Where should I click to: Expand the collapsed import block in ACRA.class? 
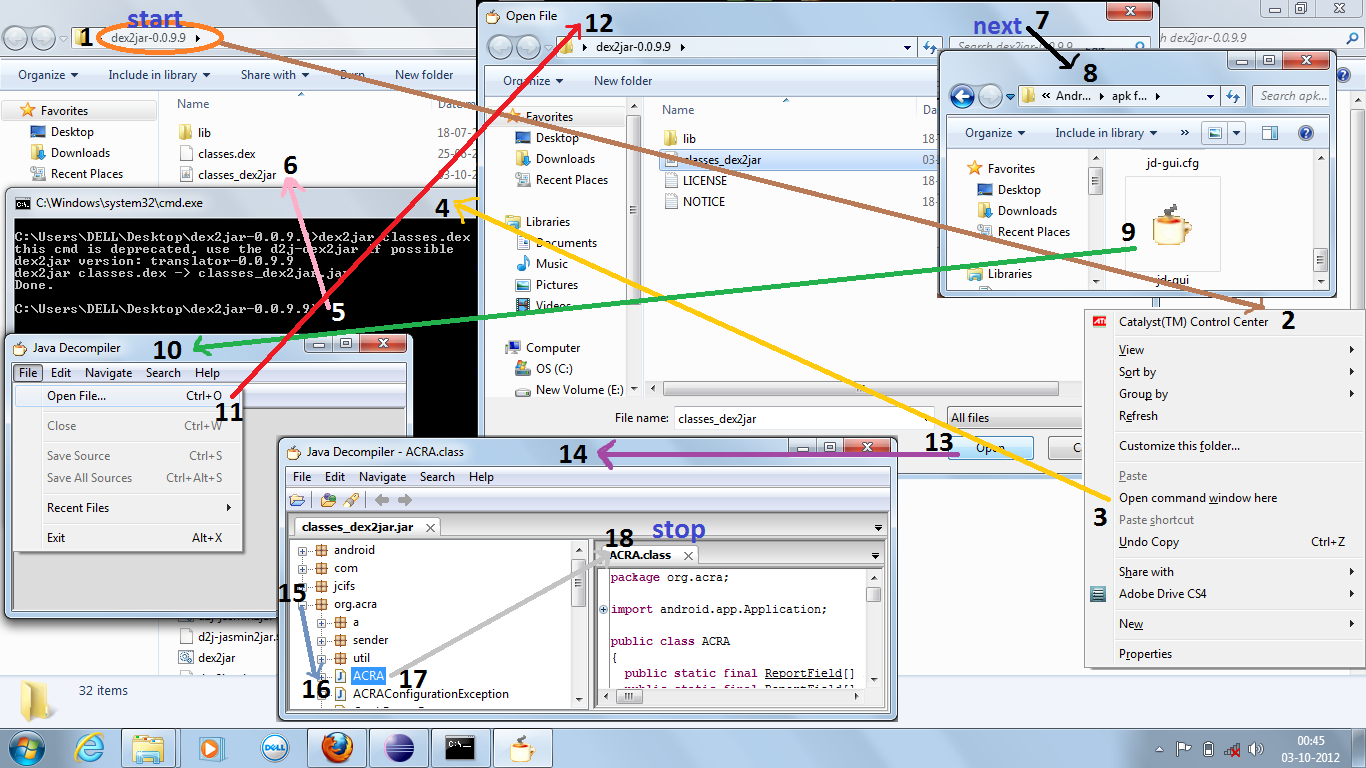603,609
